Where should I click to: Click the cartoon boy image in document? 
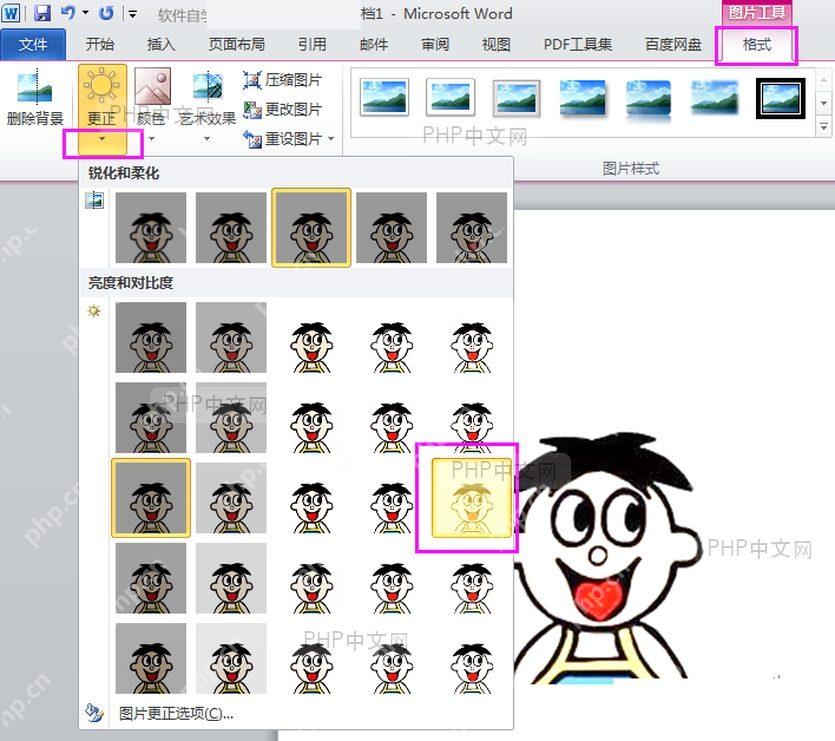click(x=607, y=559)
